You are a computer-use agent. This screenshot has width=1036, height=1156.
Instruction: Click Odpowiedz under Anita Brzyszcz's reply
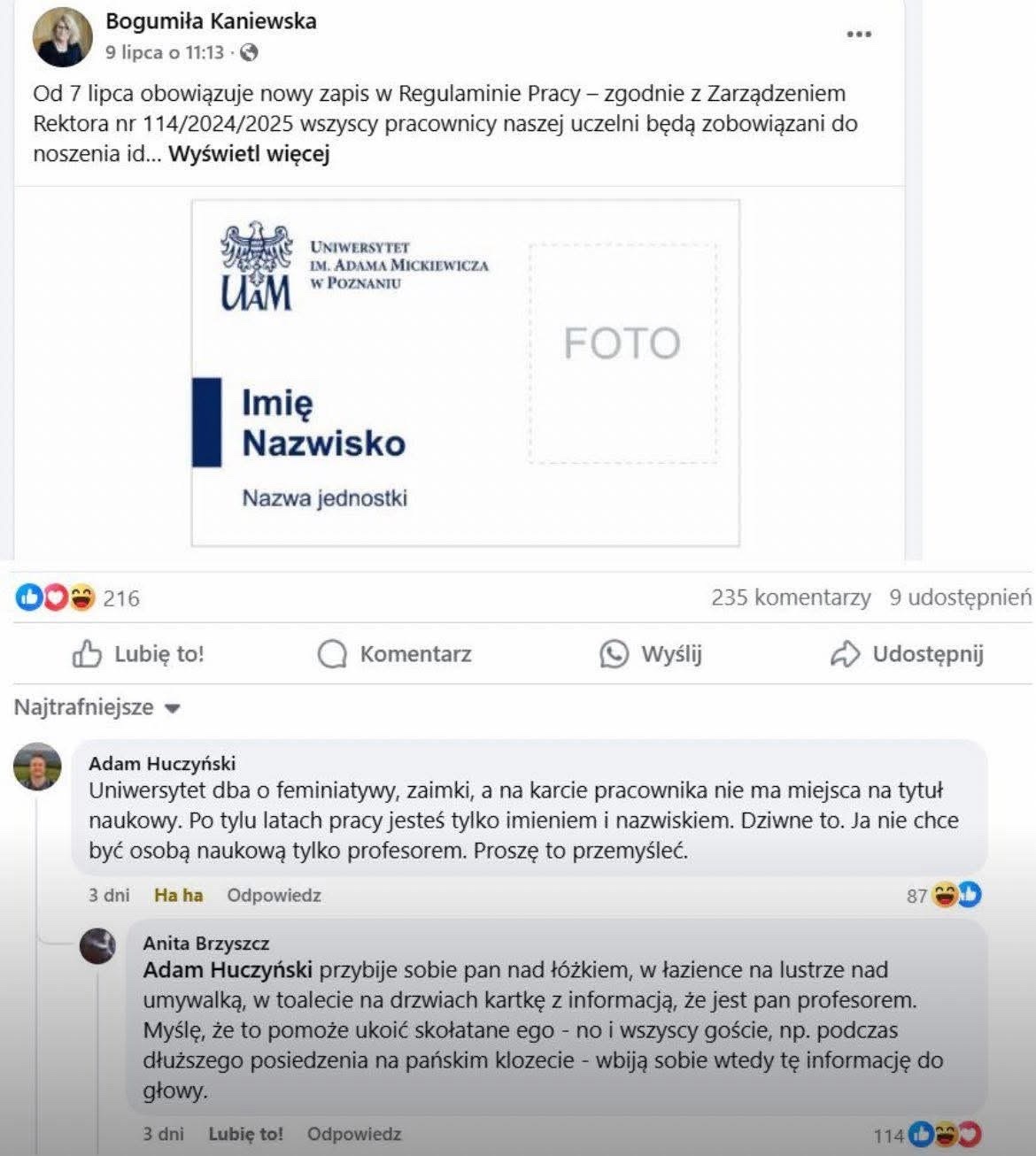click(x=354, y=1134)
